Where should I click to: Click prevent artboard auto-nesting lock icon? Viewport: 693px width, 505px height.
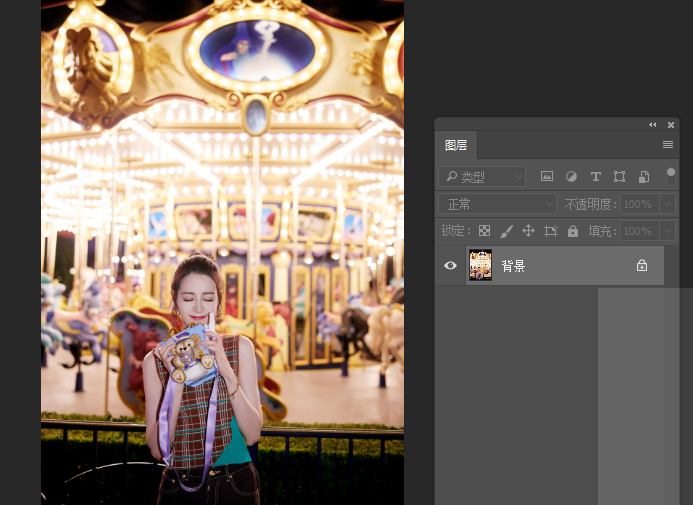(x=551, y=231)
